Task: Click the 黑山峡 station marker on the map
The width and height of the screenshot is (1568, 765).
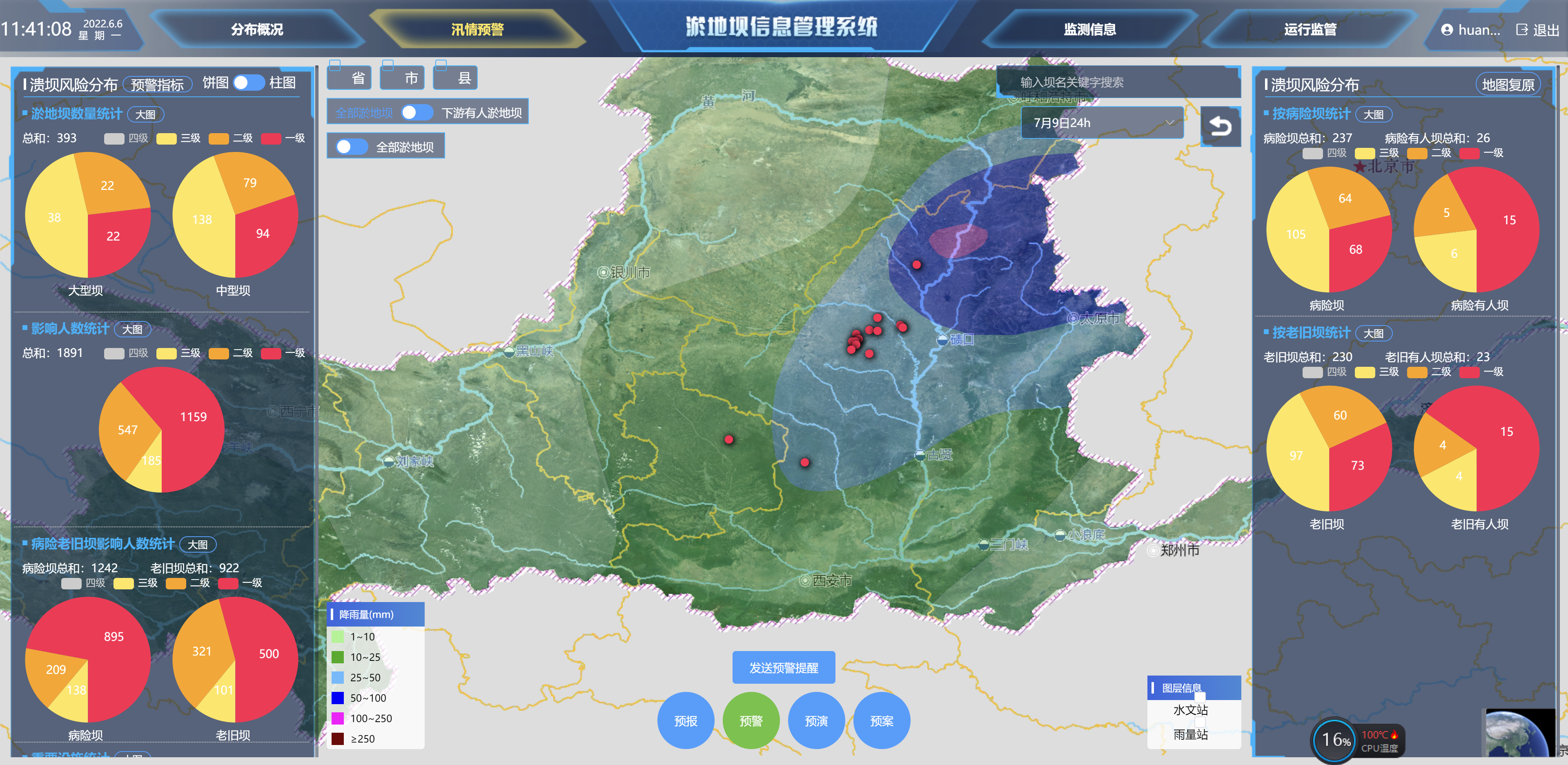Action: click(509, 351)
